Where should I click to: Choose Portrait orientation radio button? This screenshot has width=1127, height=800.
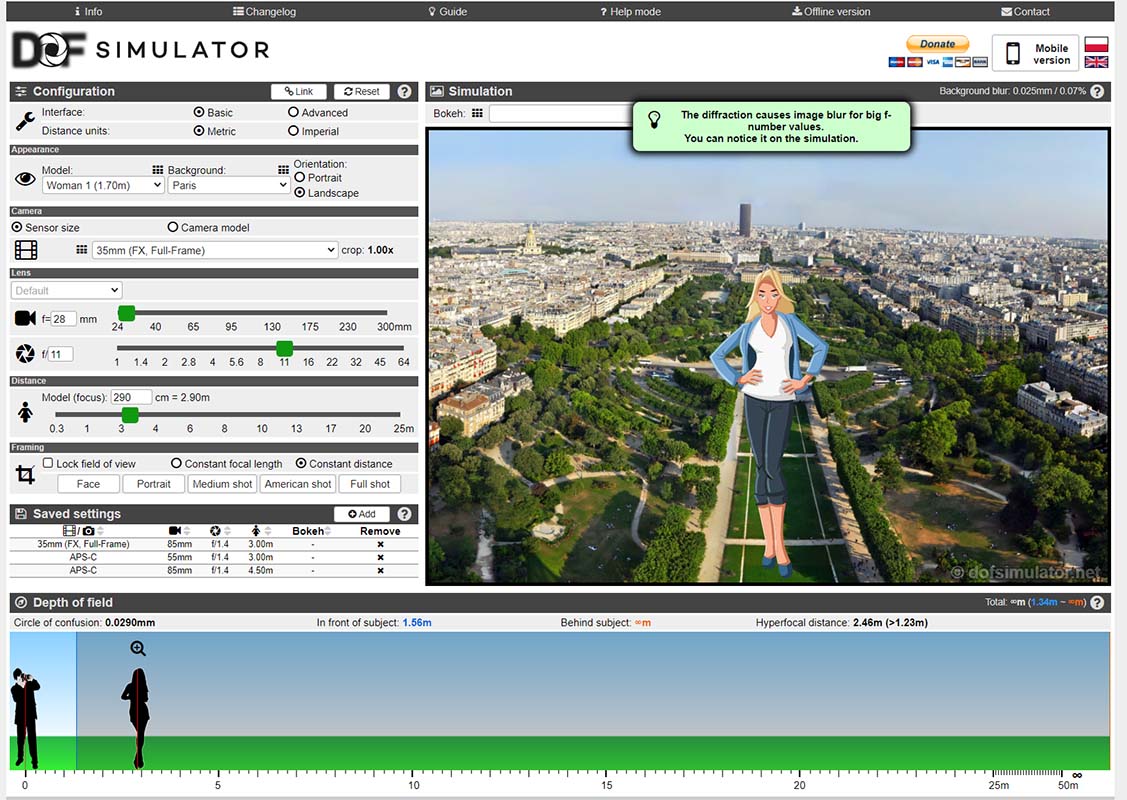(300, 178)
